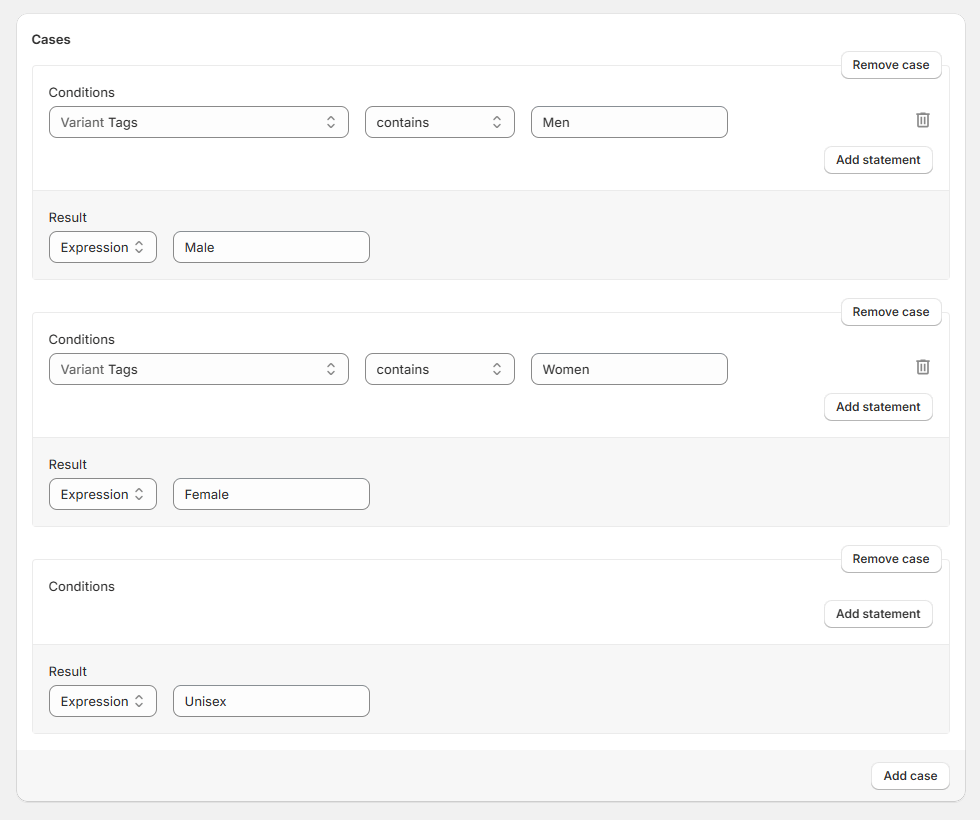Screen dimensions: 980x820
Task: Add a statement to the Women case
Action: pyautogui.click(x=878, y=406)
